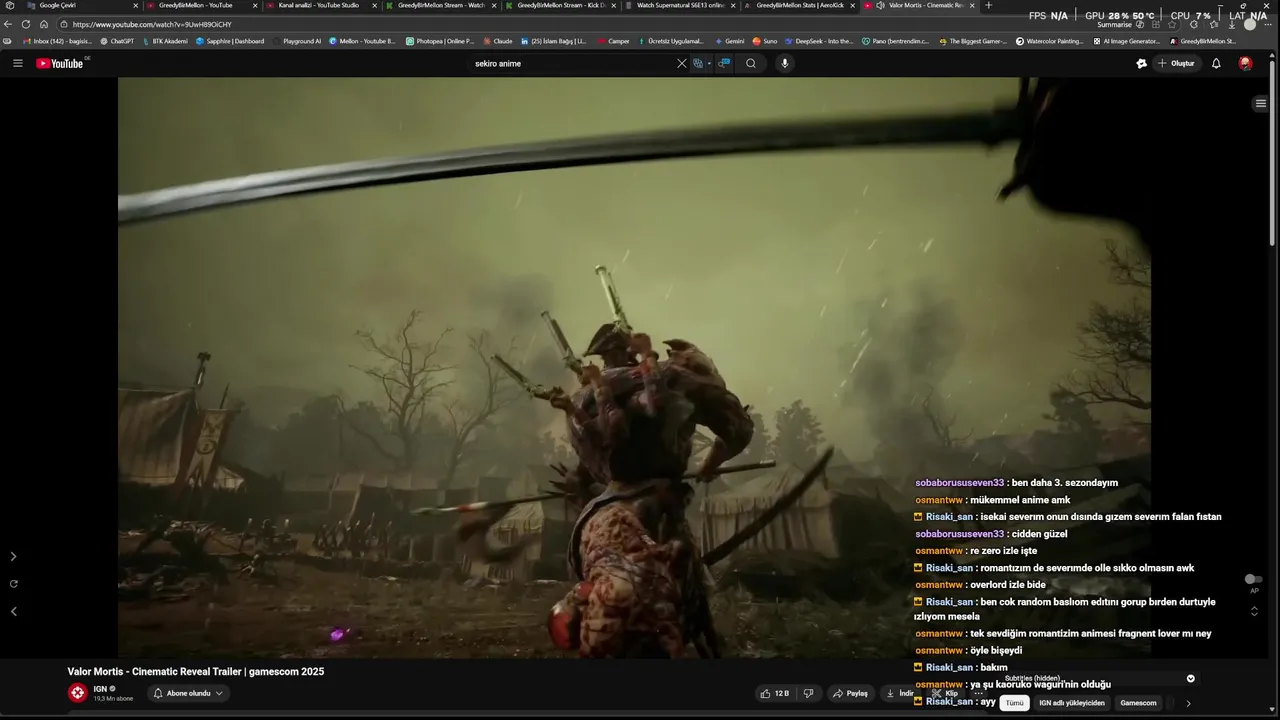
Task: Clear the search box with the X
Action: [682, 63]
